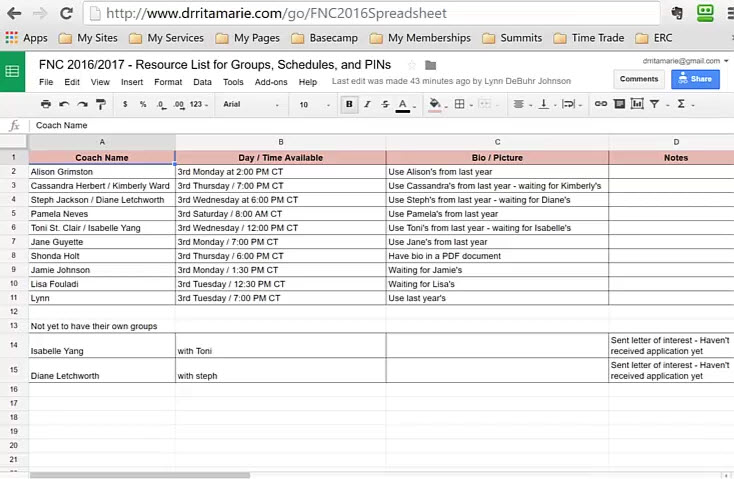
Task: Click the Google Sheets home icon
Action: point(12,72)
